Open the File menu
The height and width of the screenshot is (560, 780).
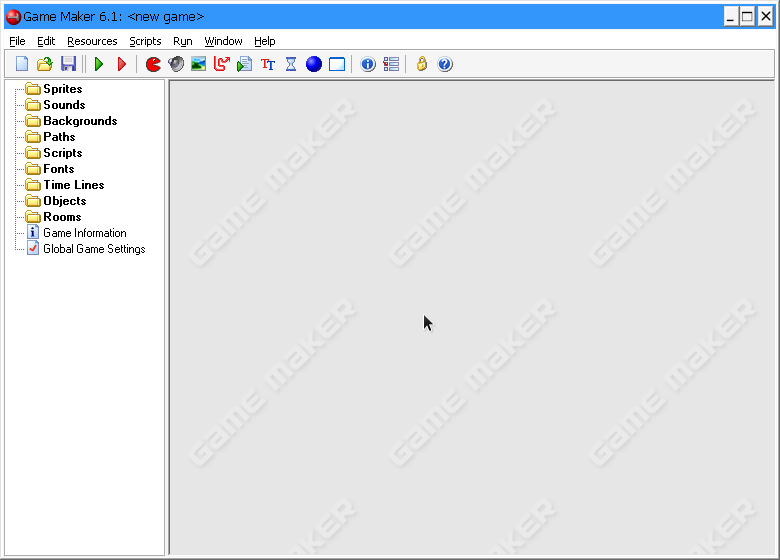17,41
